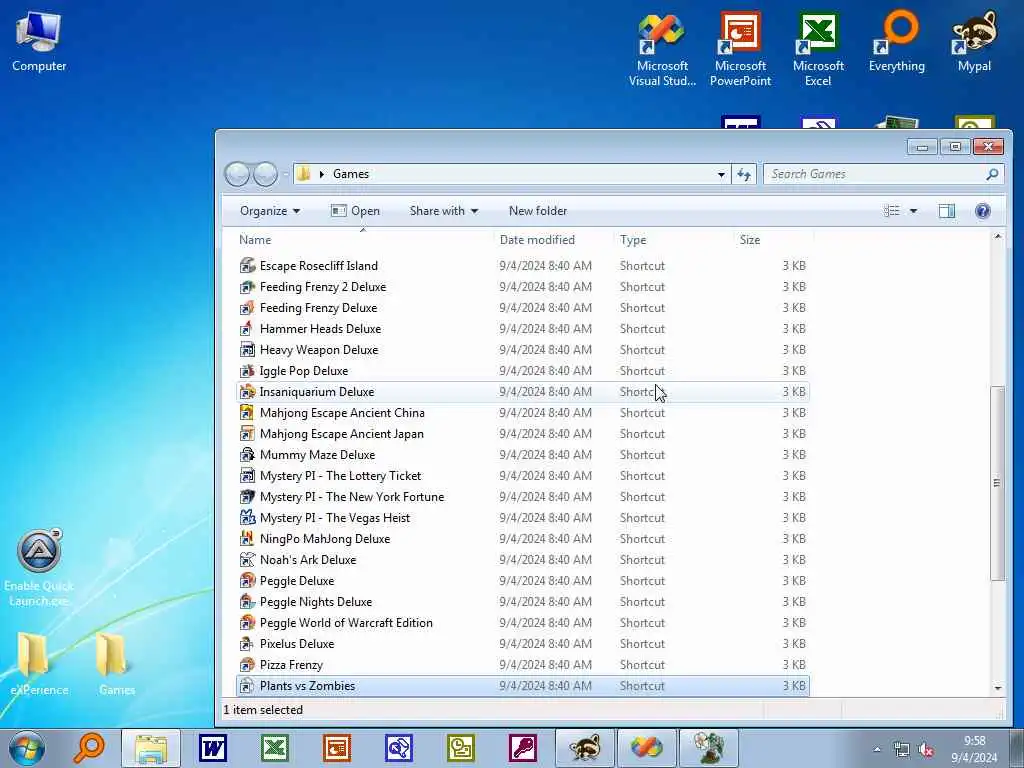The height and width of the screenshot is (768, 1024).
Task: Click the Games breadcrumb in address bar
Action: [351, 174]
